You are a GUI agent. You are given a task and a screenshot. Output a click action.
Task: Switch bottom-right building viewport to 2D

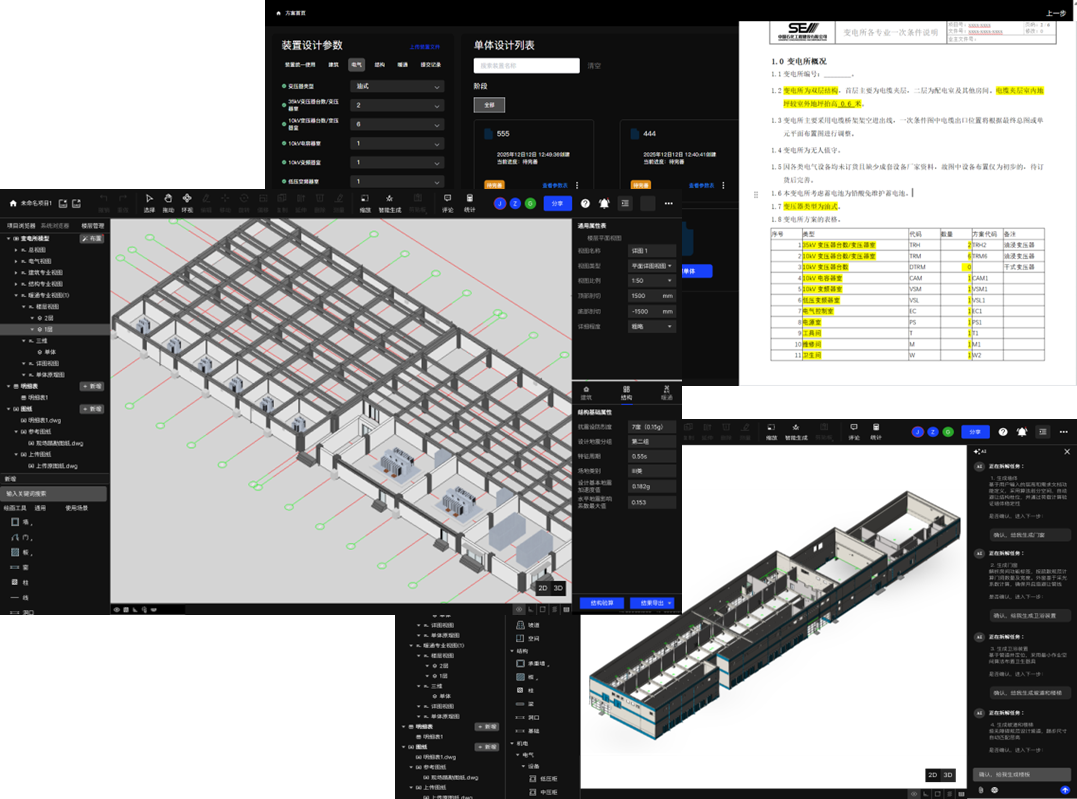point(933,775)
